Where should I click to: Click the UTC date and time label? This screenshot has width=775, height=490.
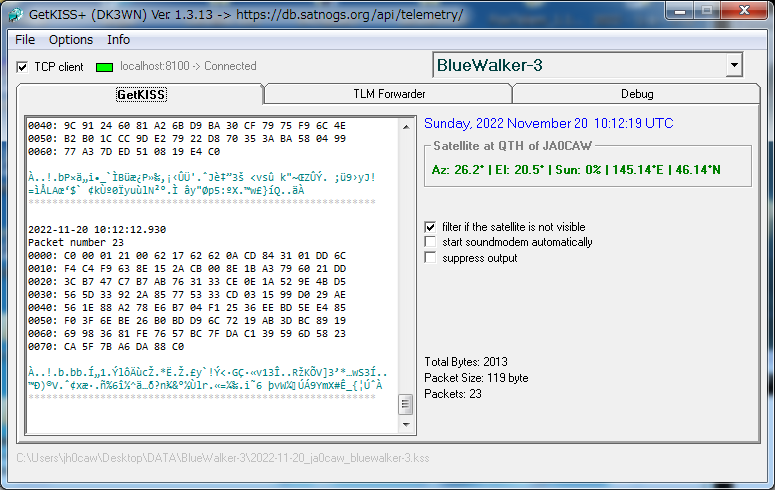(549, 123)
